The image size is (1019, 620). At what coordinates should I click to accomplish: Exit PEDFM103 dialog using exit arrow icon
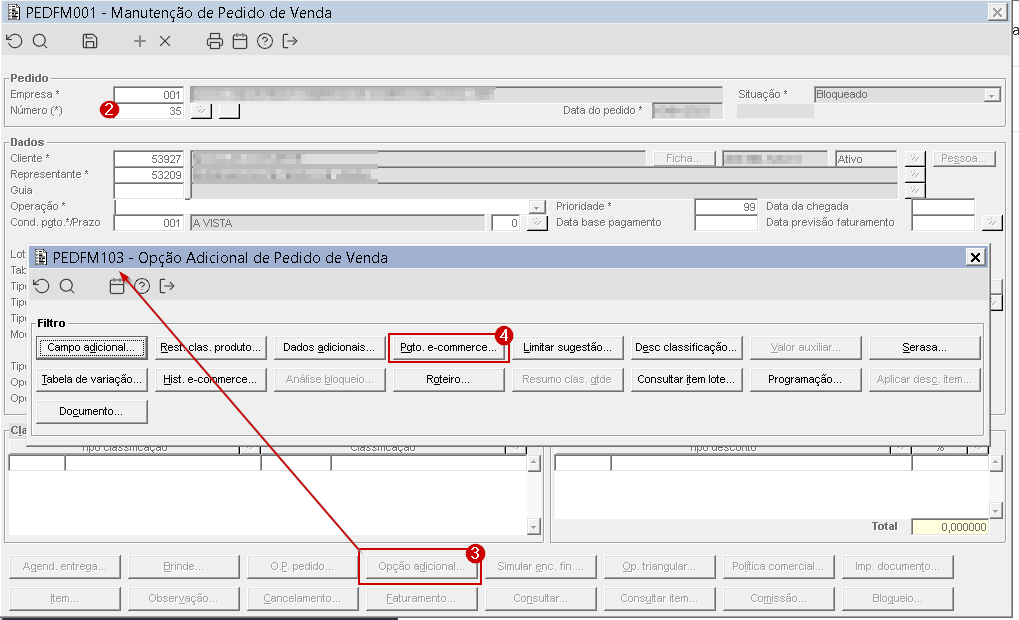(x=167, y=287)
